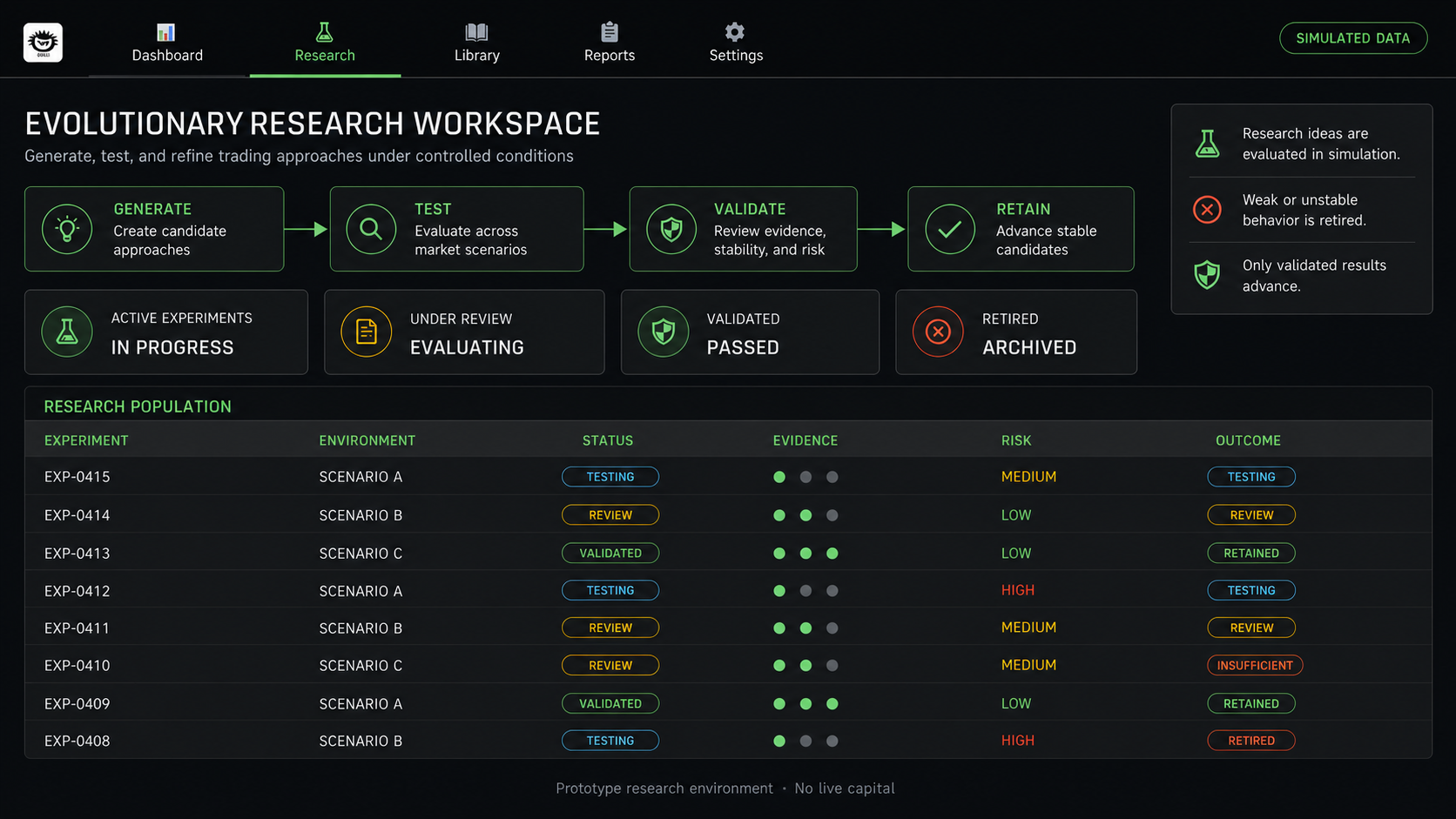1456x819 pixels.
Task: Click the SIMULATED DATA badge button
Action: tap(1353, 38)
